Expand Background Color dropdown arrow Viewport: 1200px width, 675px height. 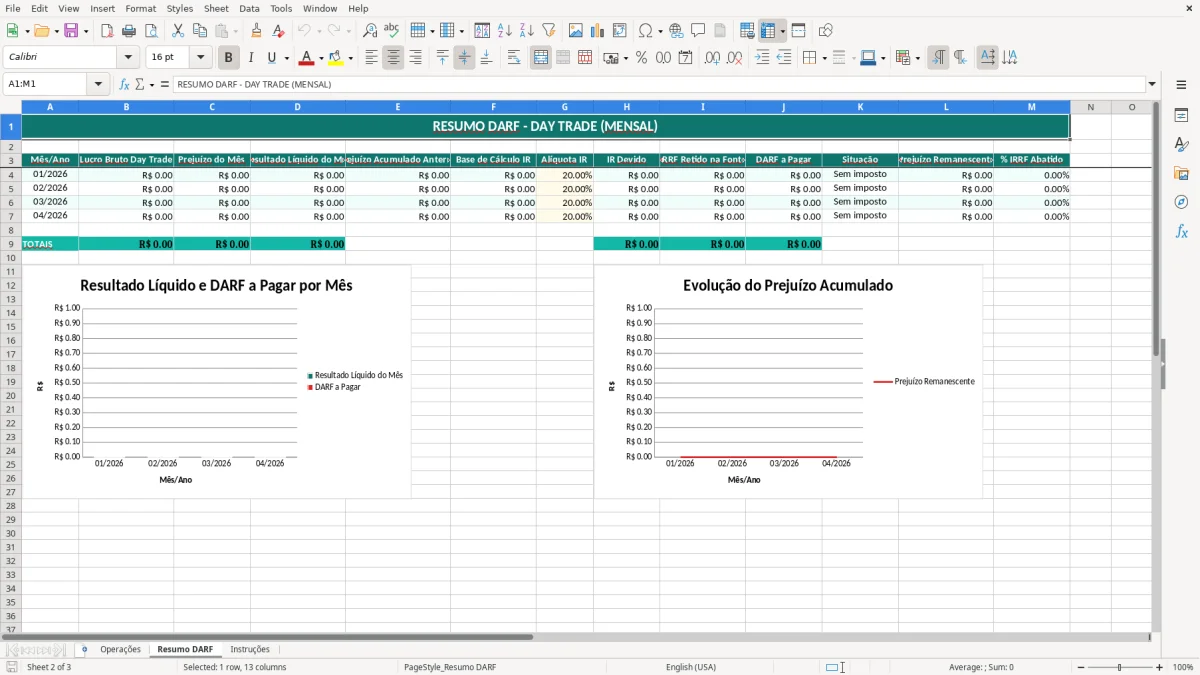click(349, 58)
